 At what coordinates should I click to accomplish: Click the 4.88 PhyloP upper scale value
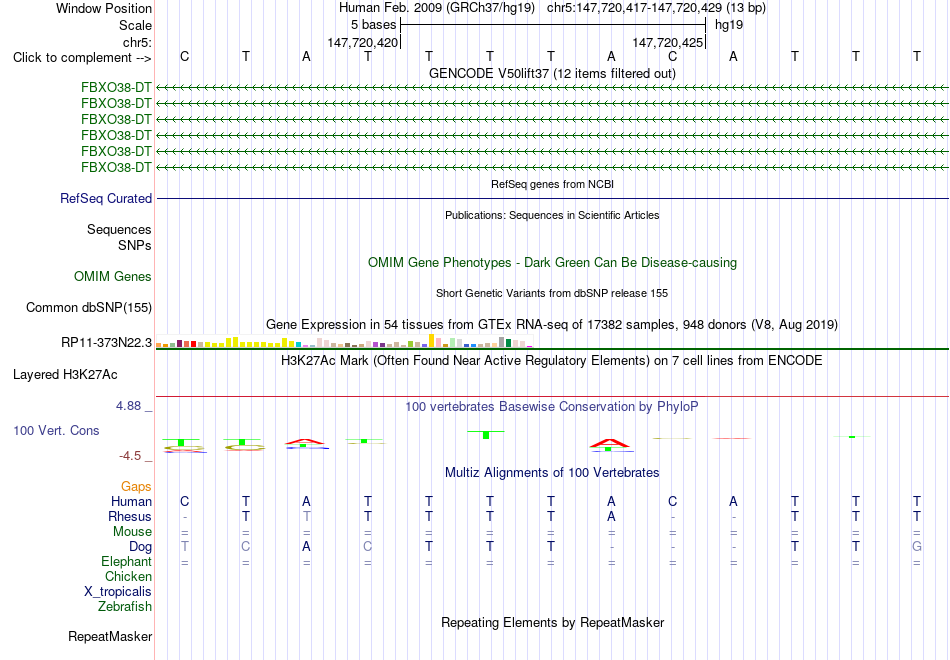pos(128,406)
